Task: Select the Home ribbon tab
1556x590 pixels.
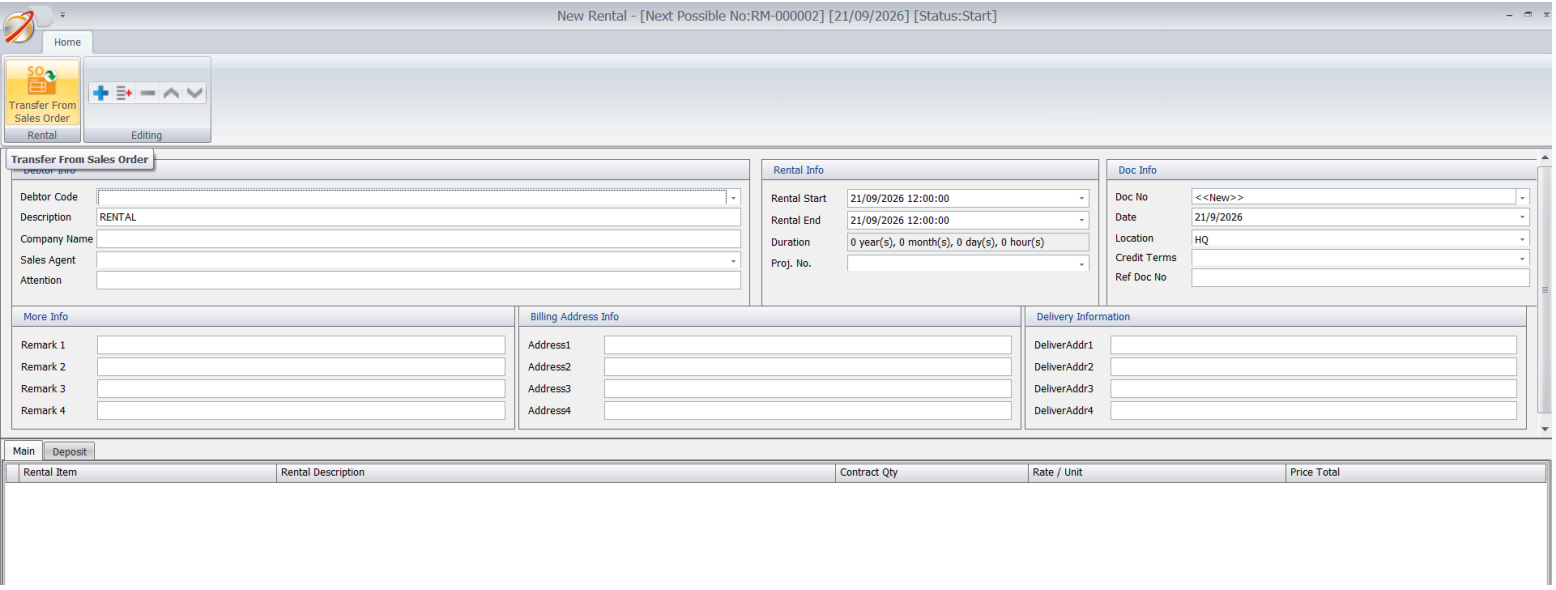Action: 68,42
